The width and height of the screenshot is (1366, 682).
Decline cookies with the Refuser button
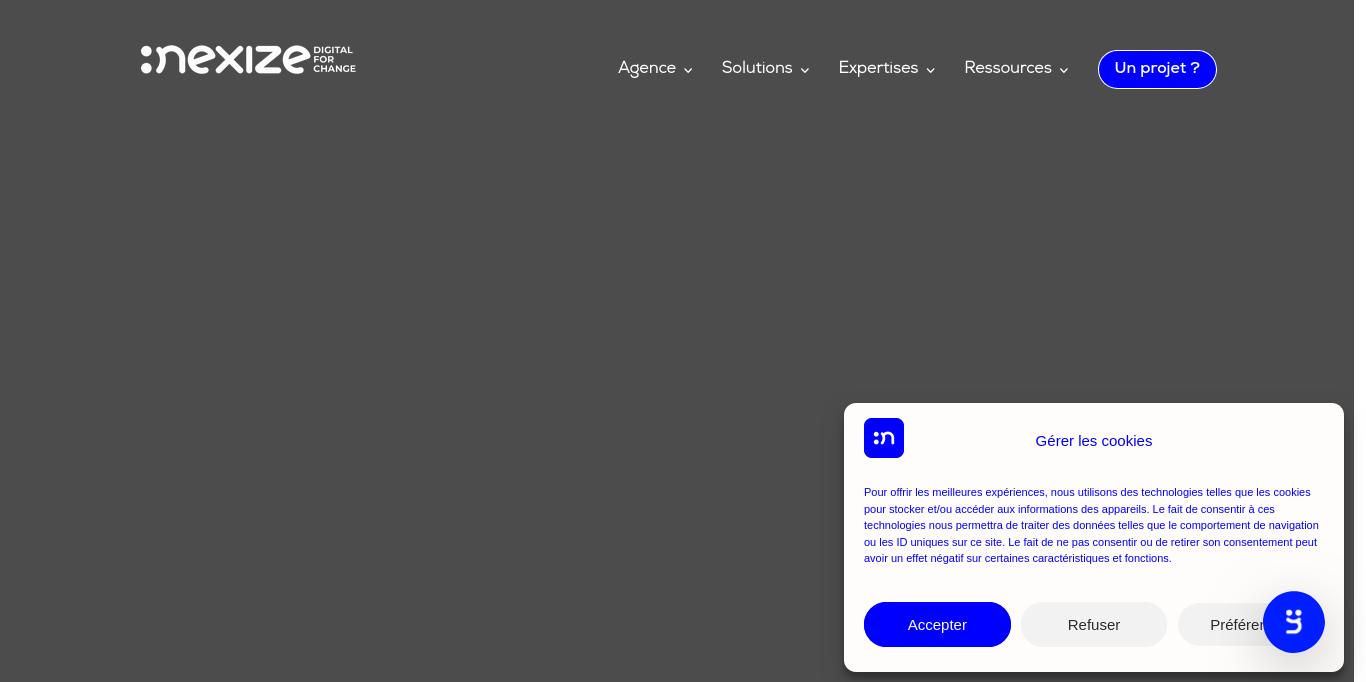(x=1094, y=624)
